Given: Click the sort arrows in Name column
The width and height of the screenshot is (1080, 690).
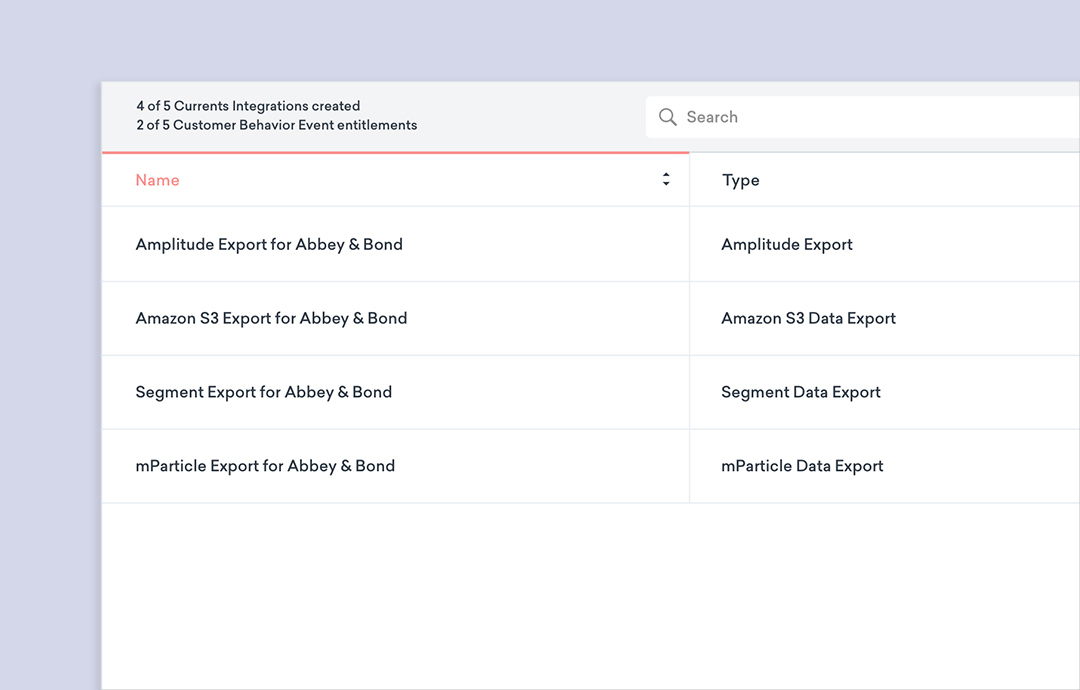Looking at the screenshot, I should click(x=666, y=180).
